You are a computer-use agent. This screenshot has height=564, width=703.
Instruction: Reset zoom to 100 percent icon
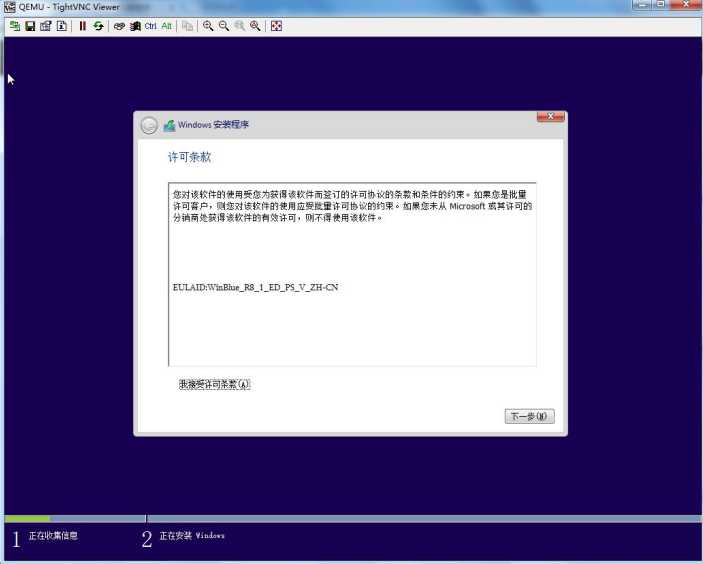click(239, 26)
